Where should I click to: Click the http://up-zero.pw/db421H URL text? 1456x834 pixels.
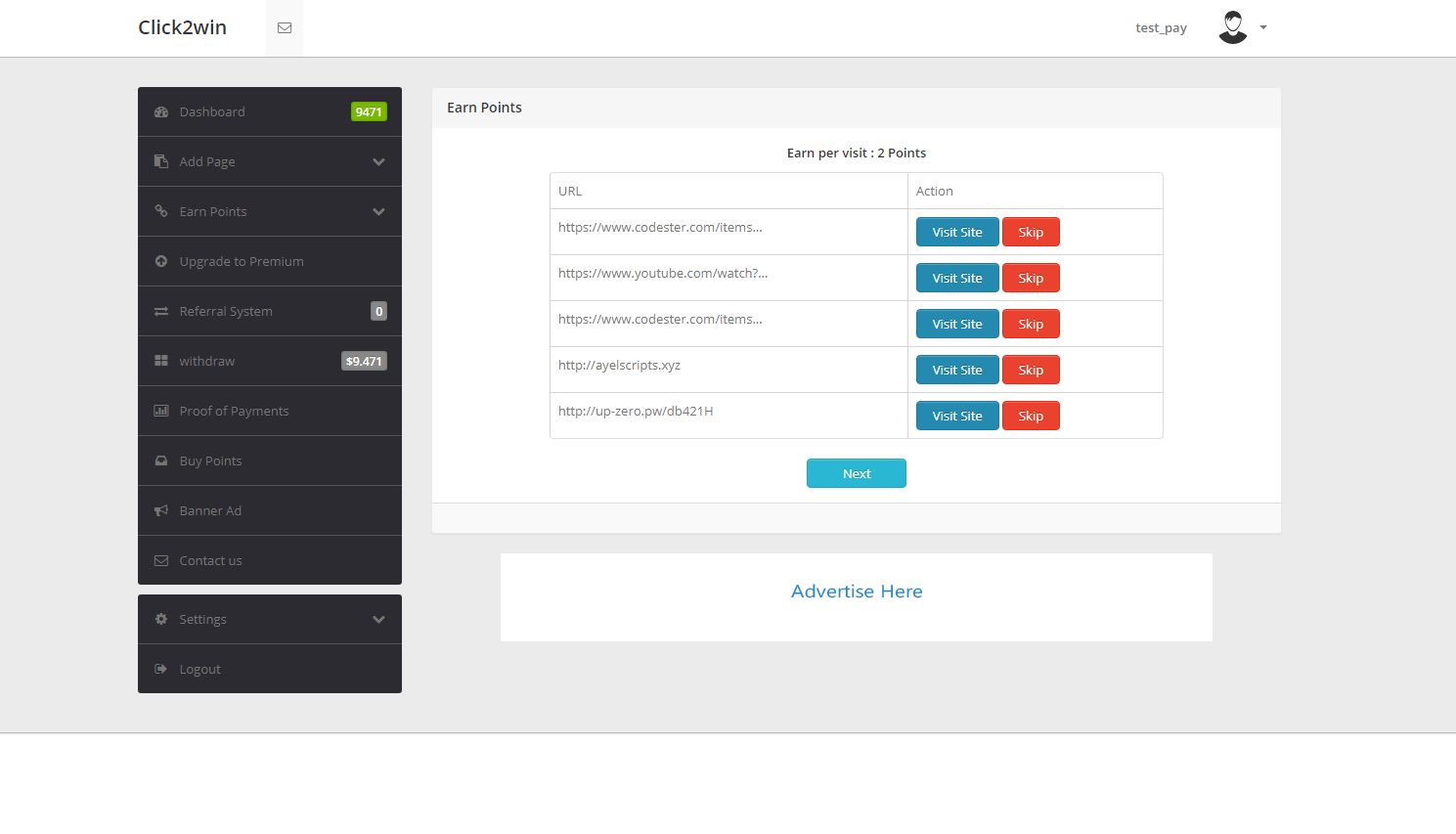click(x=636, y=412)
